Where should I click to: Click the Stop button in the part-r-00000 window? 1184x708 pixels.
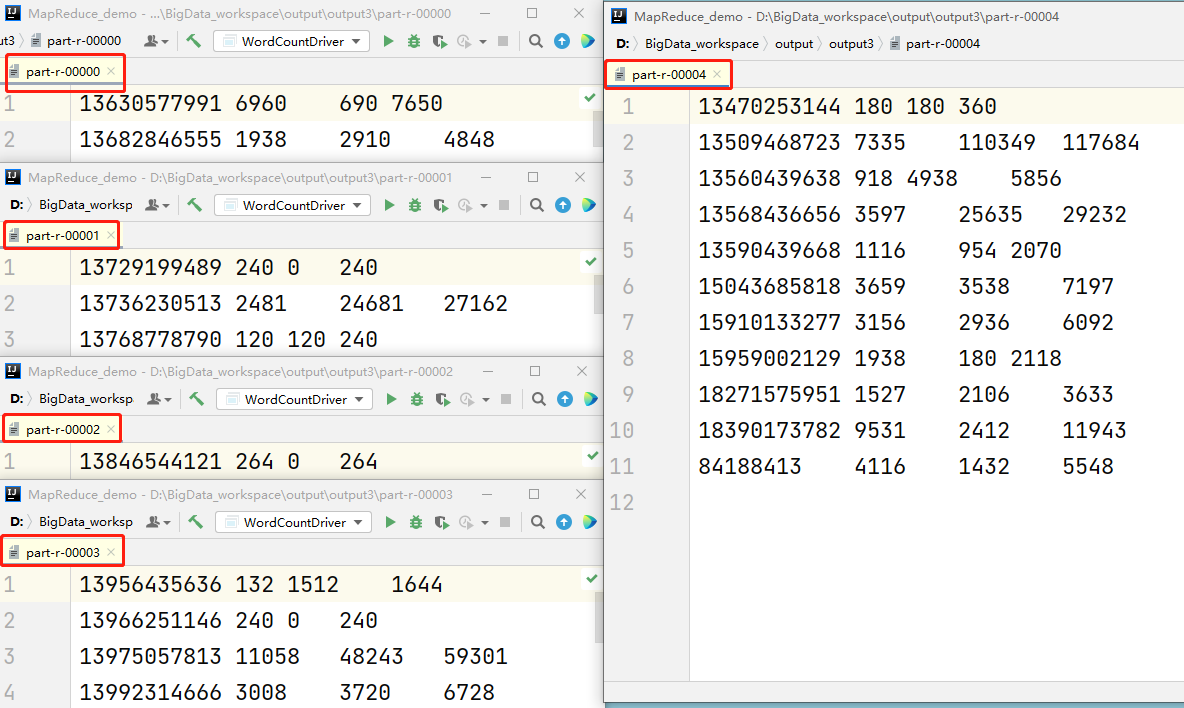(x=503, y=41)
